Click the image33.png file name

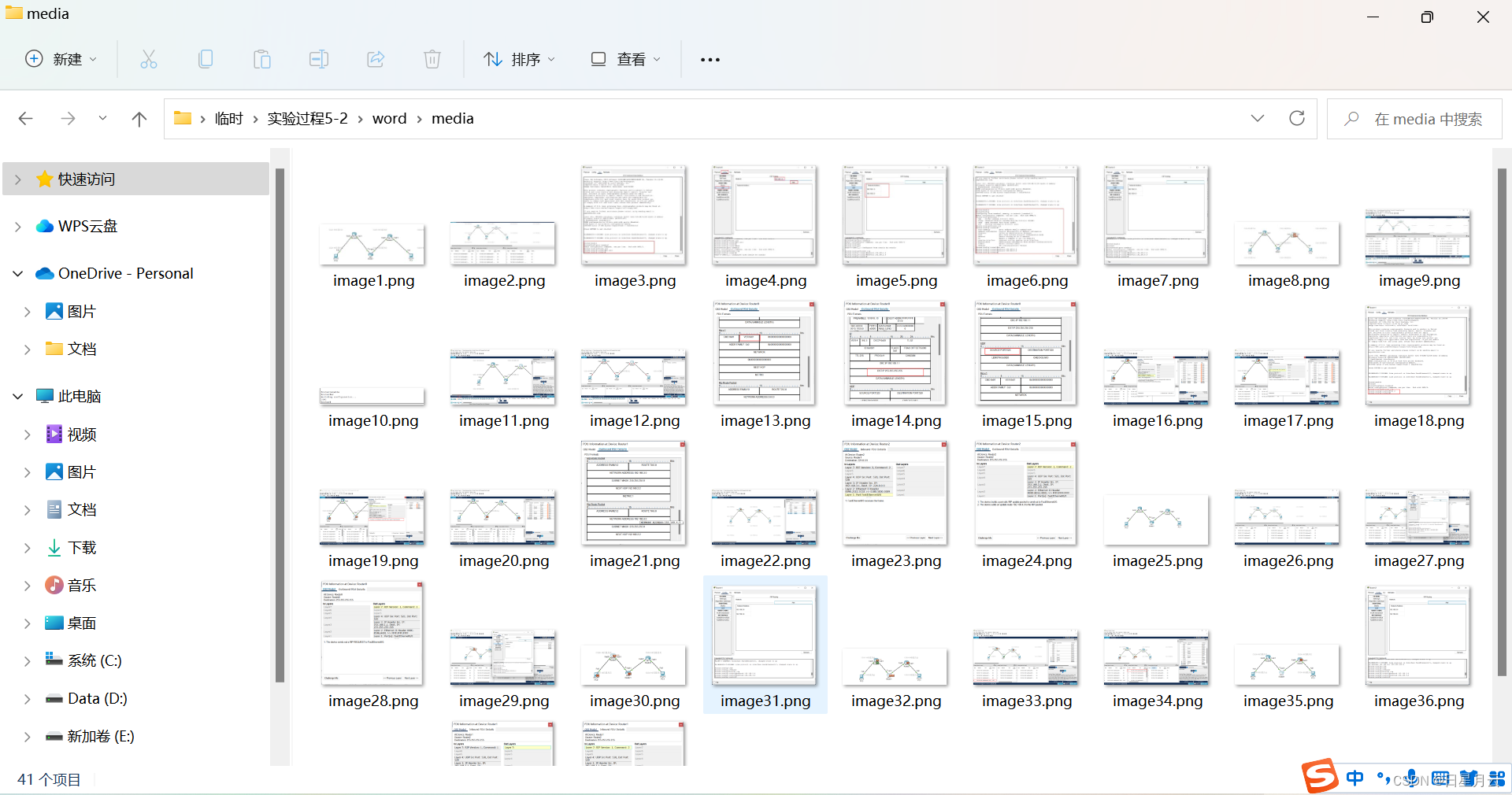tap(1027, 701)
